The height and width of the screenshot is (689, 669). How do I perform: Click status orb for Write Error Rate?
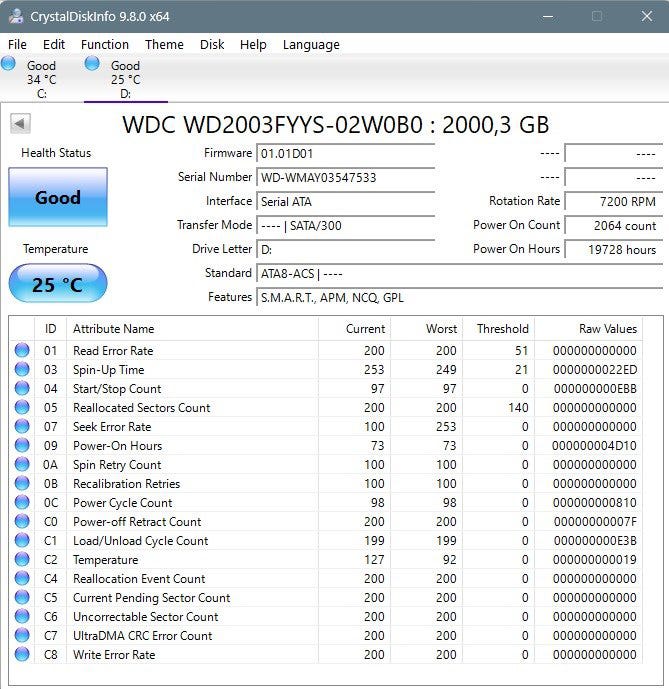pos(22,654)
